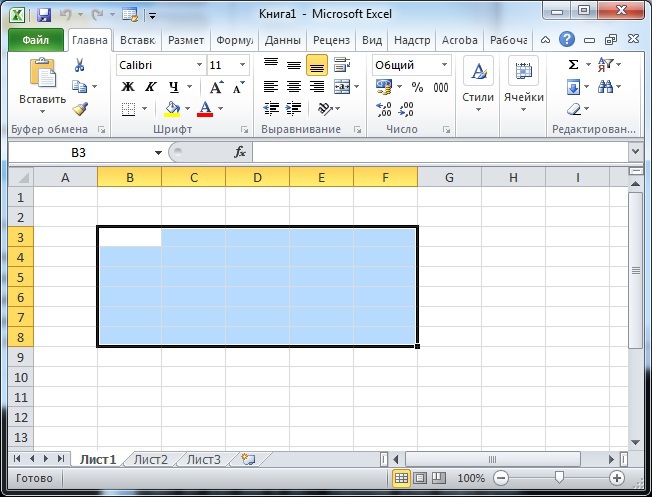Align text to top of cell
The image size is (657, 497).
click(271, 65)
